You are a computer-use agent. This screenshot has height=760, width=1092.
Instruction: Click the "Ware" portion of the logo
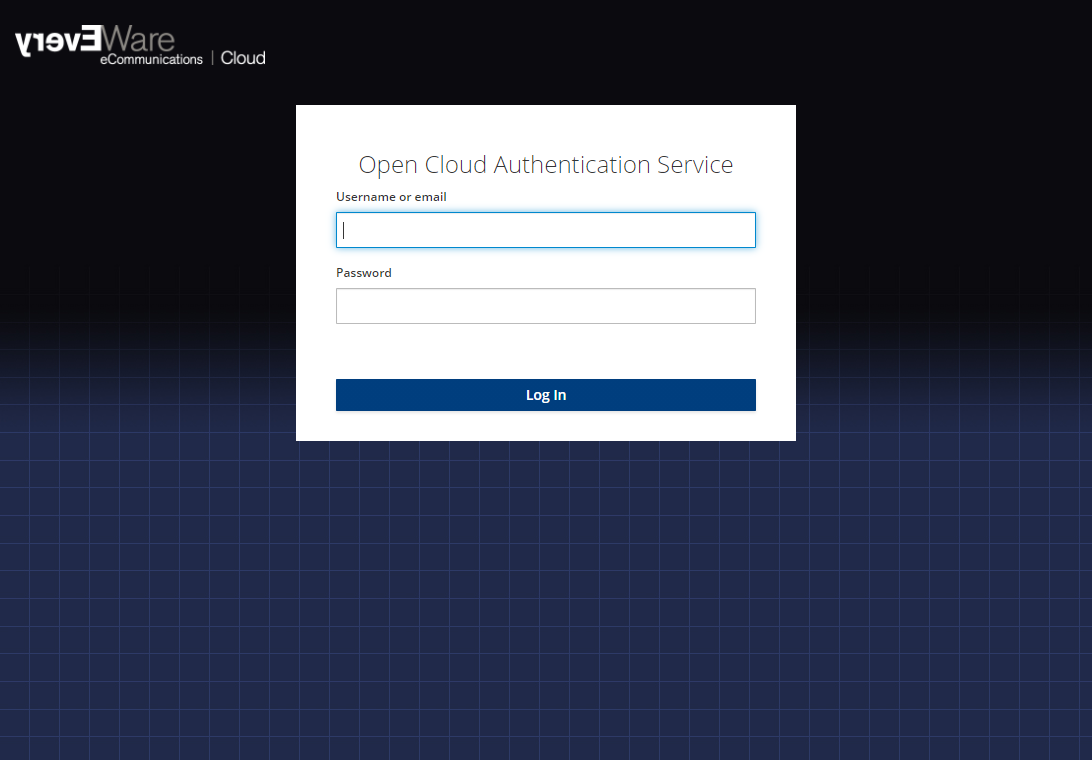(x=138, y=40)
